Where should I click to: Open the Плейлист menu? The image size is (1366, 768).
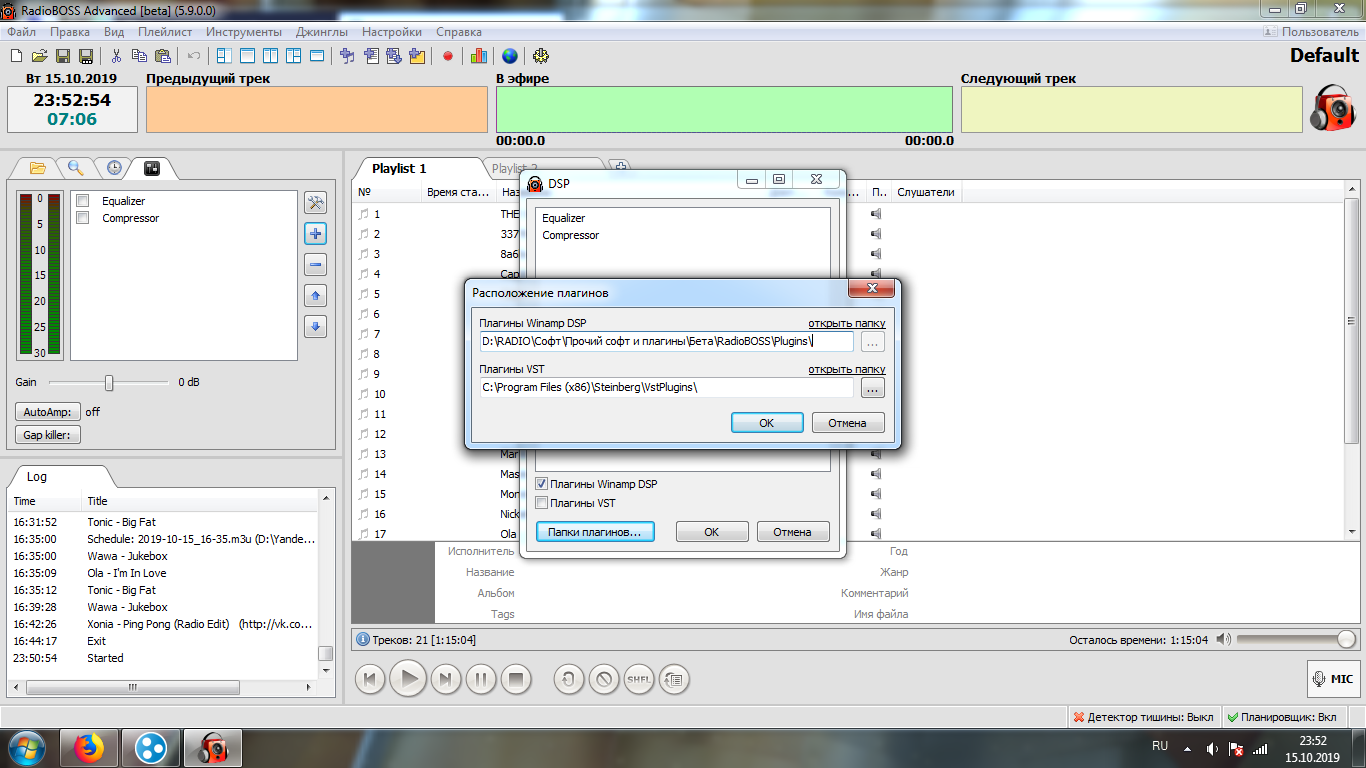click(165, 32)
